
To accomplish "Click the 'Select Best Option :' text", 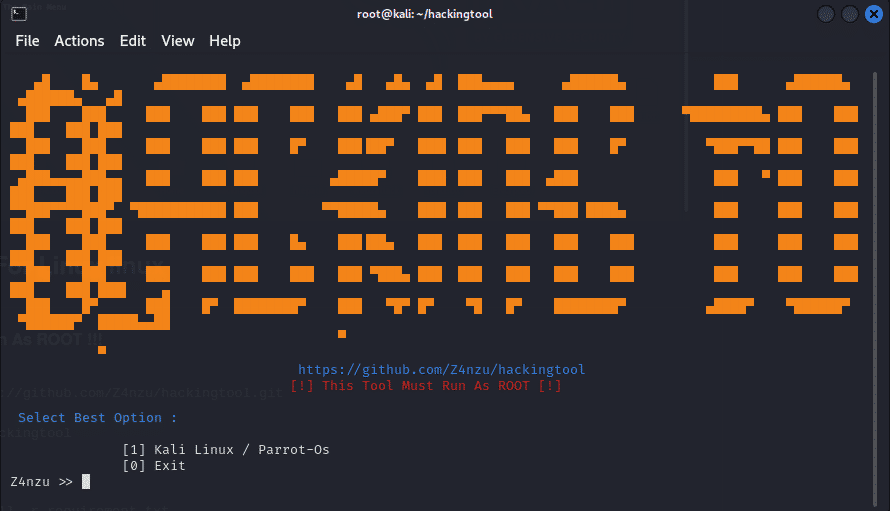I will click(97, 418).
